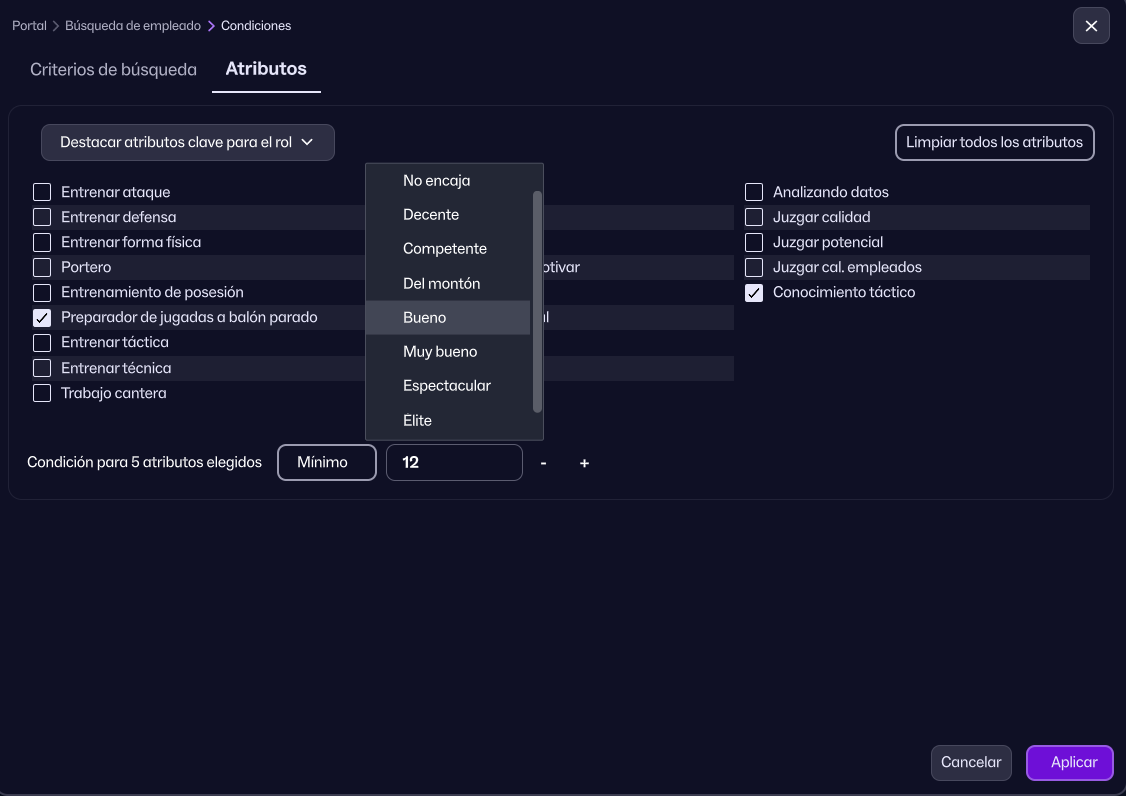The image size is (1126, 796).
Task: Uncheck the Conocimiento táctico checkbox
Action: (754, 293)
